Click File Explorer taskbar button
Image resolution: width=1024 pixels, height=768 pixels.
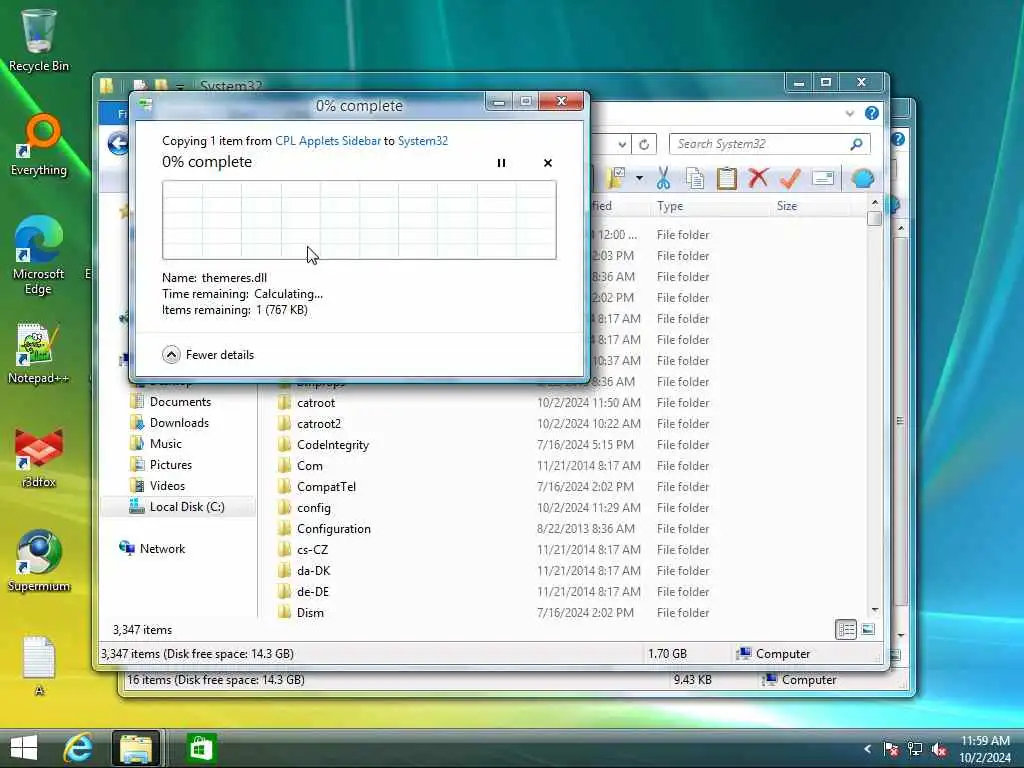point(136,748)
